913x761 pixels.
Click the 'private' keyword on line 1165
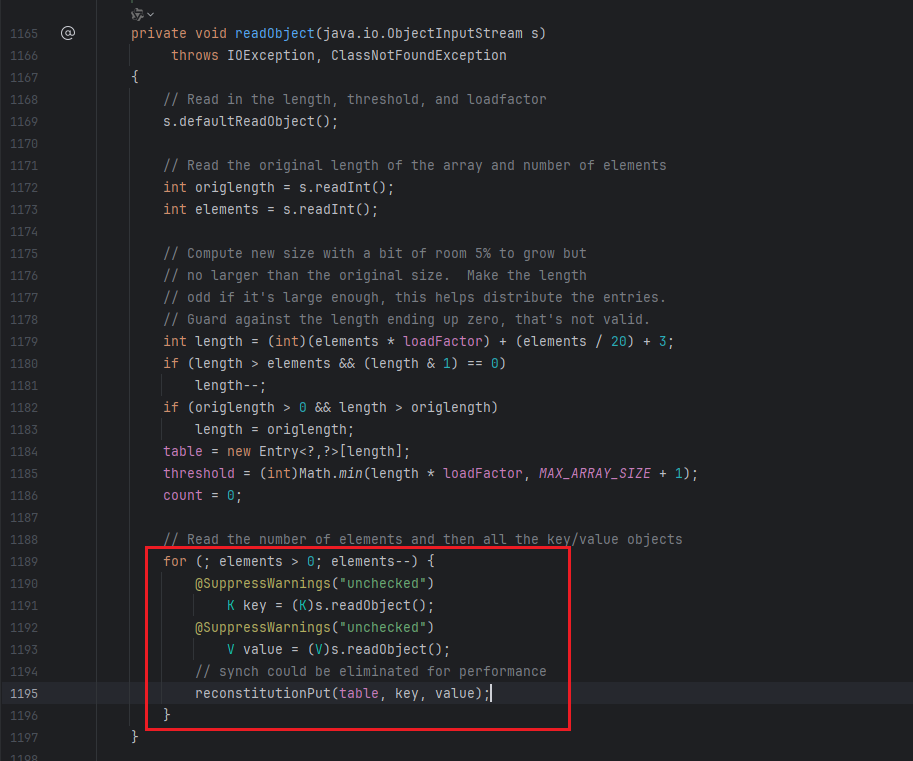coord(159,33)
